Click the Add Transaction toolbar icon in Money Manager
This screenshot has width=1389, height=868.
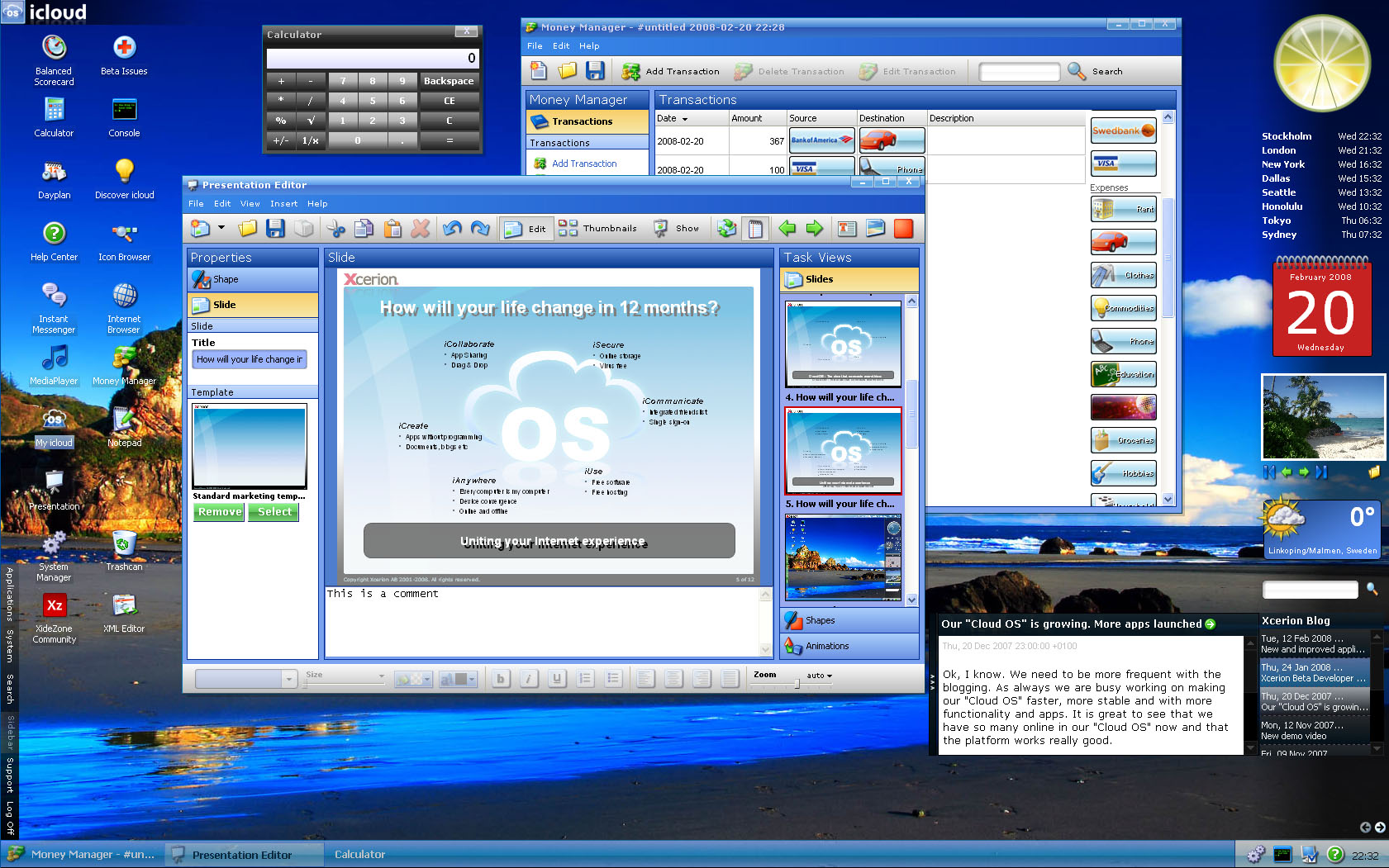pyautogui.click(x=631, y=72)
